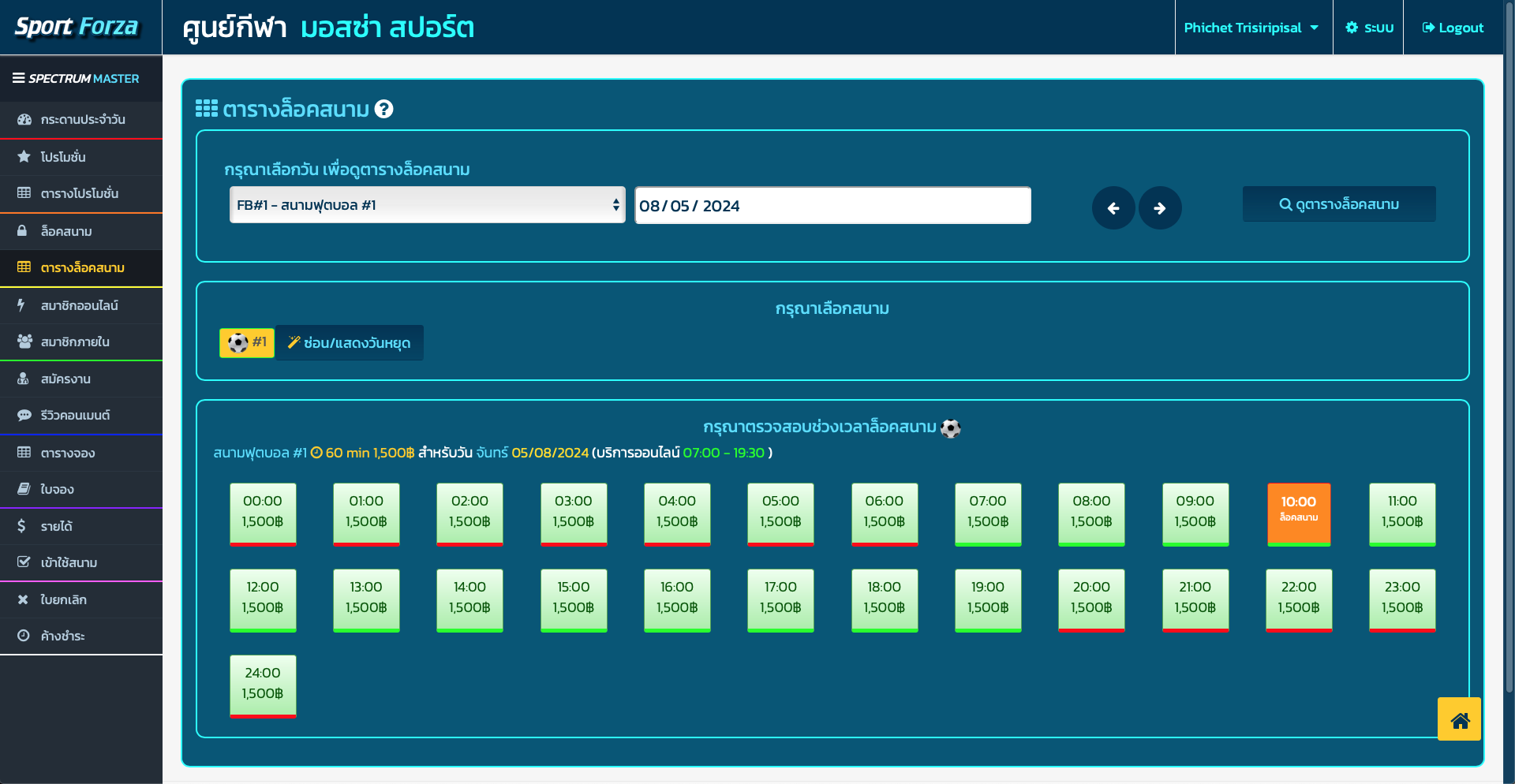This screenshot has width=1515, height=784.
Task: Click the clock icon beside ค้างชำระ
Action: pos(24,636)
